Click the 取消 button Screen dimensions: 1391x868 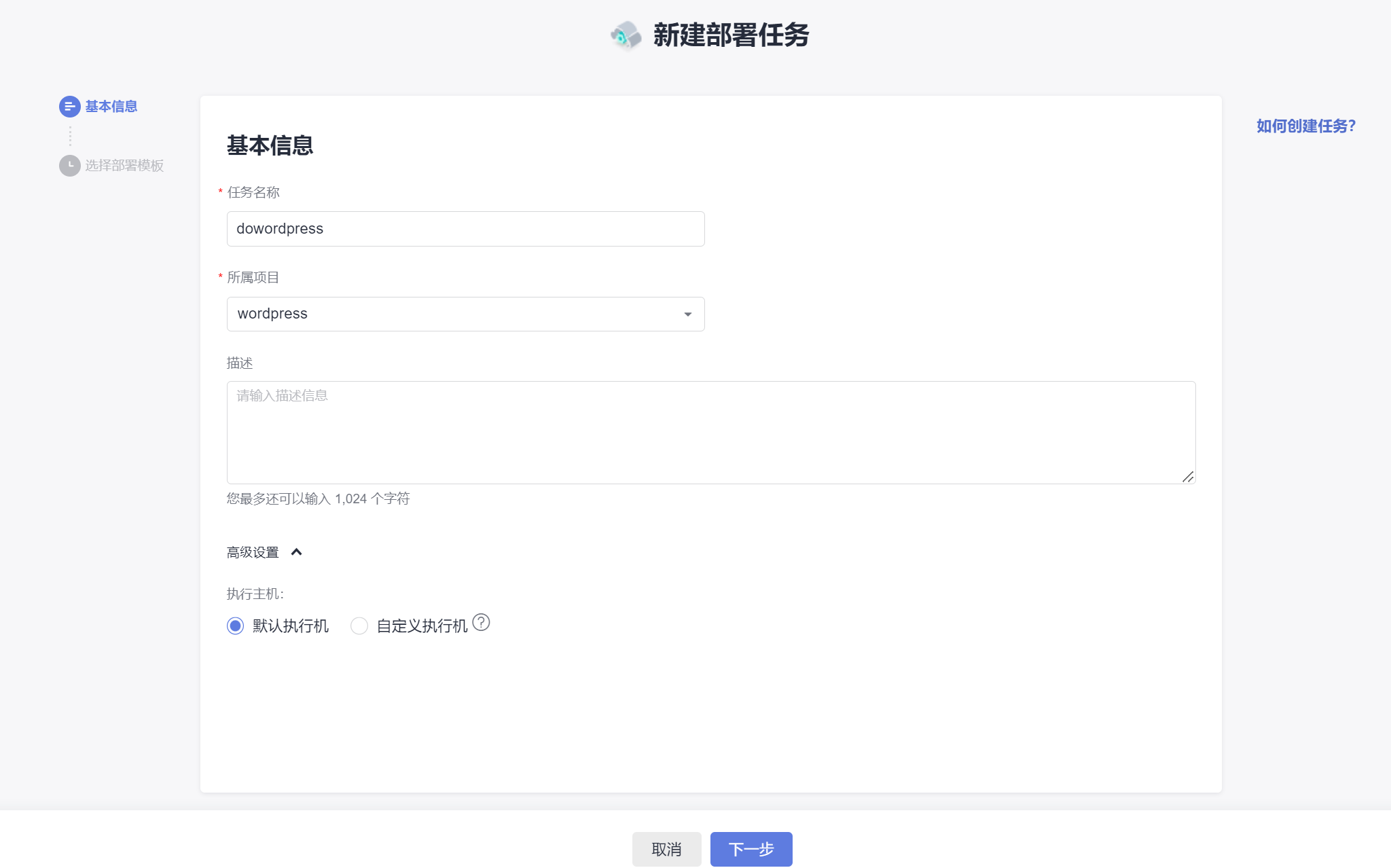click(666, 849)
